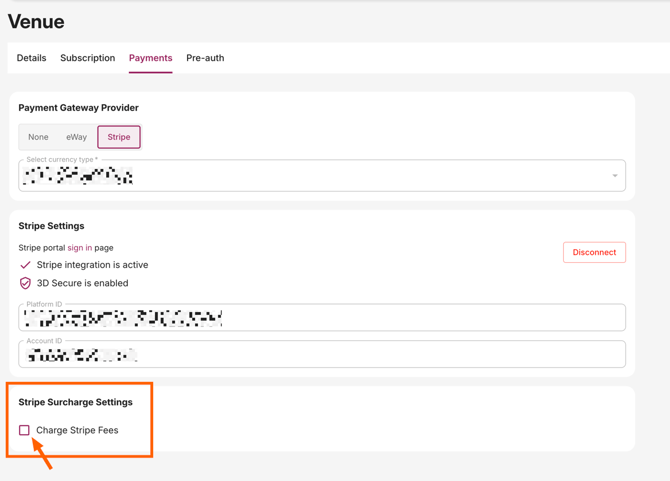Click the Venue page title
The image size is (670, 481).
36,21
